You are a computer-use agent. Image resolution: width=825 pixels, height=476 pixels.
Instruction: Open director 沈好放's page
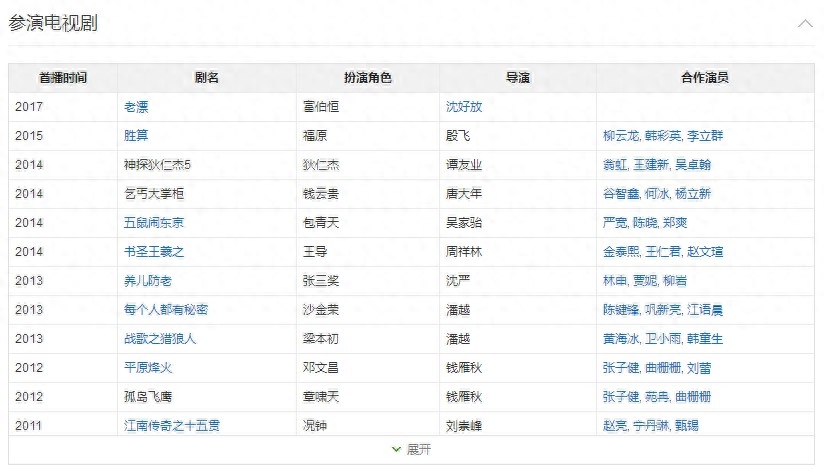click(464, 106)
